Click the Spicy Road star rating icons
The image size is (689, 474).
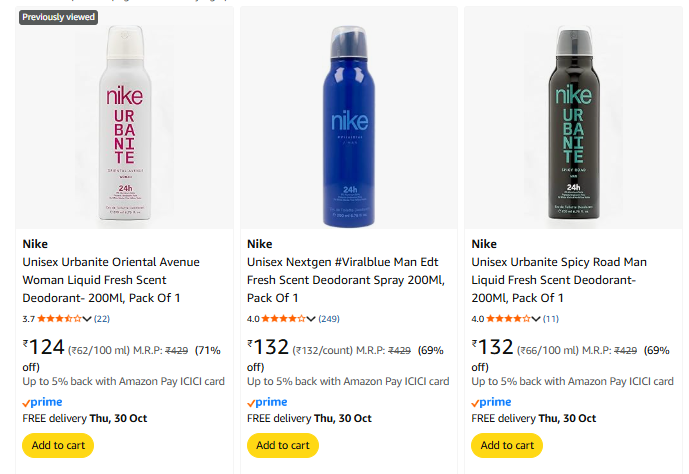coord(507,319)
